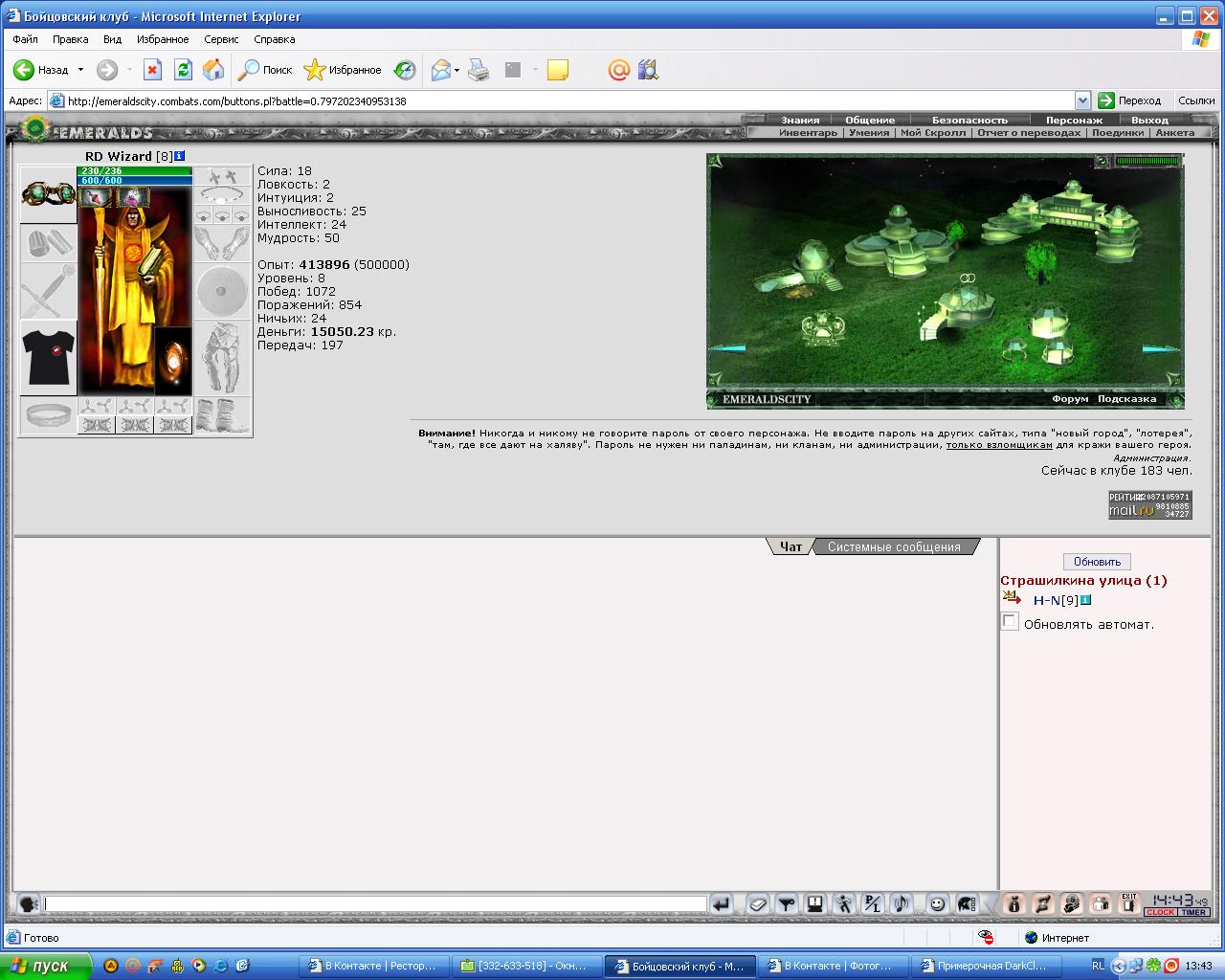The image size is (1225, 980).
Task: Click the P/L translit icon
Action: point(872,903)
